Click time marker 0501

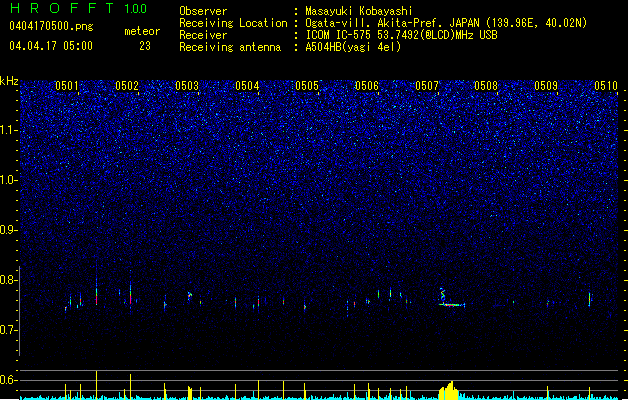[x=67, y=86]
